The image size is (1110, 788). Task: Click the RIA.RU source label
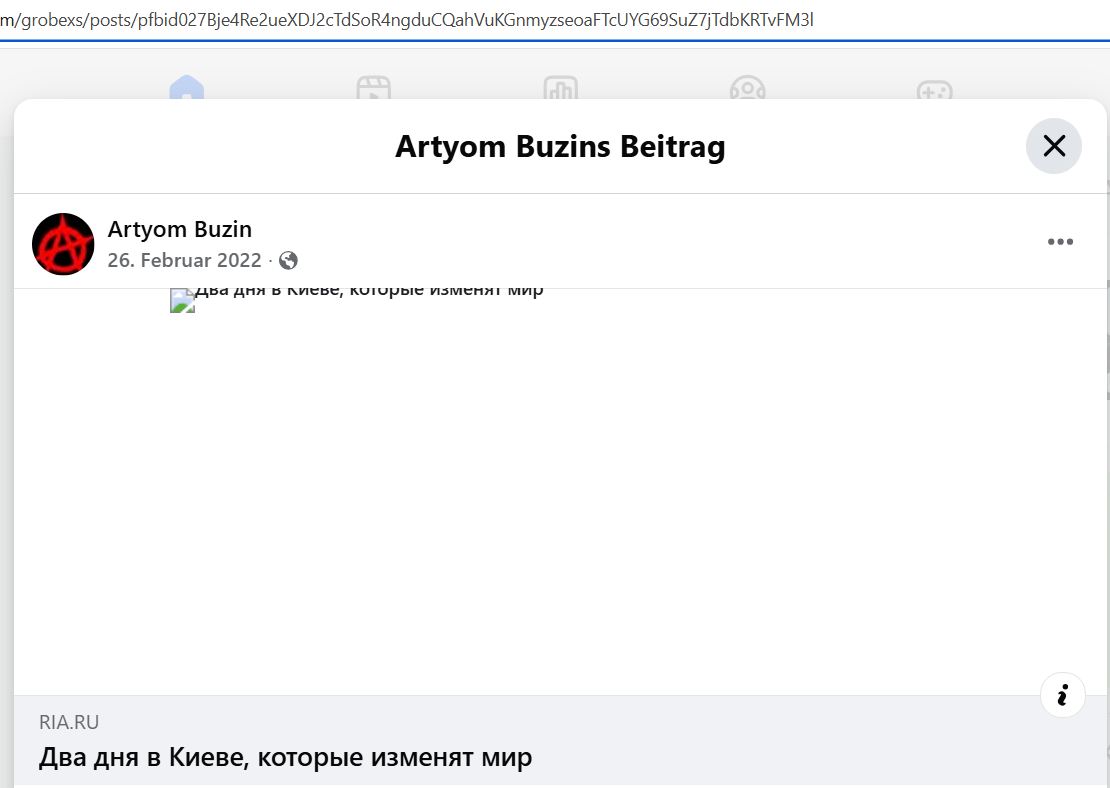pos(69,721)
